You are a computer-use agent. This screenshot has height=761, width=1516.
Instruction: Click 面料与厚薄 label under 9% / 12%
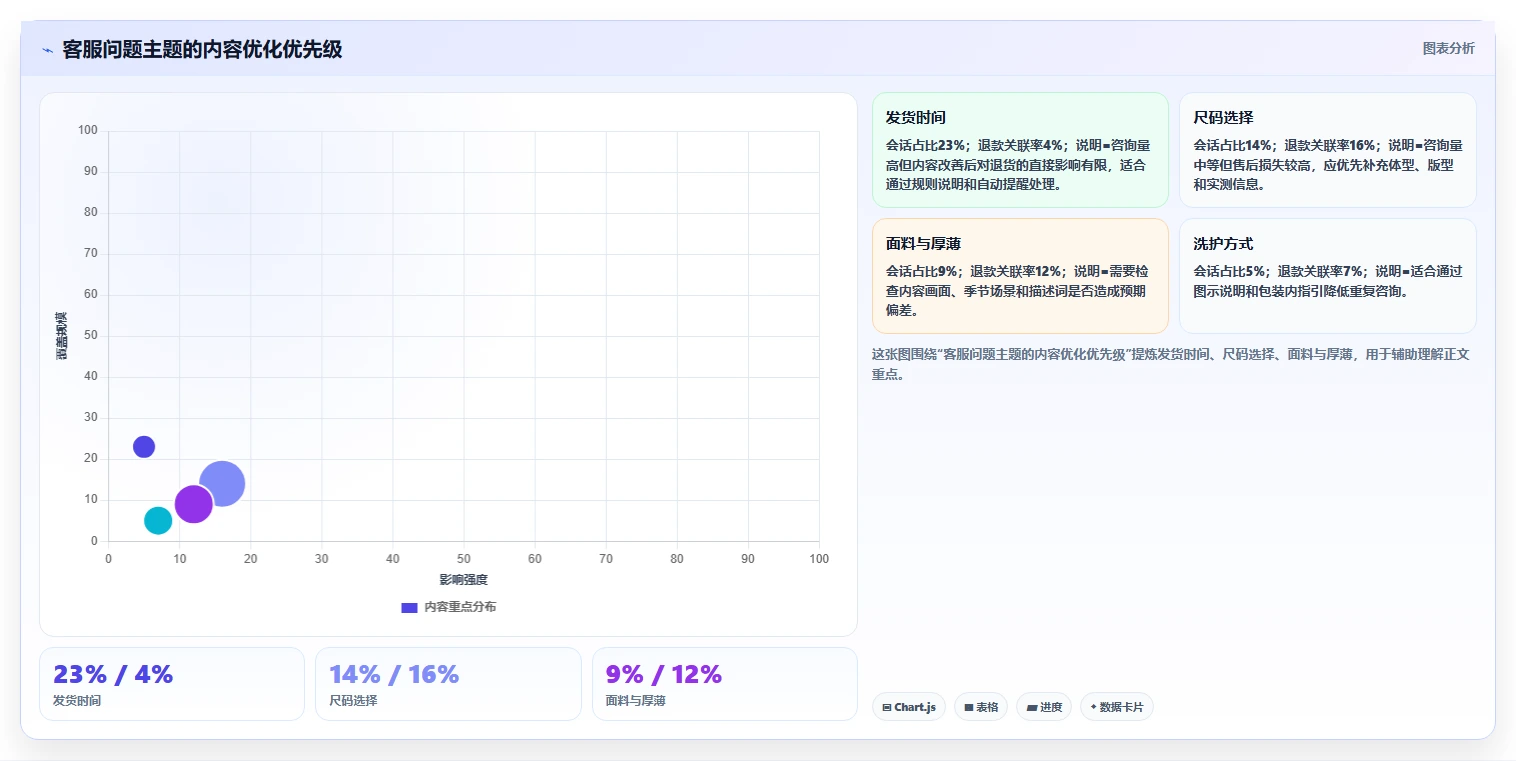point(636,701)
